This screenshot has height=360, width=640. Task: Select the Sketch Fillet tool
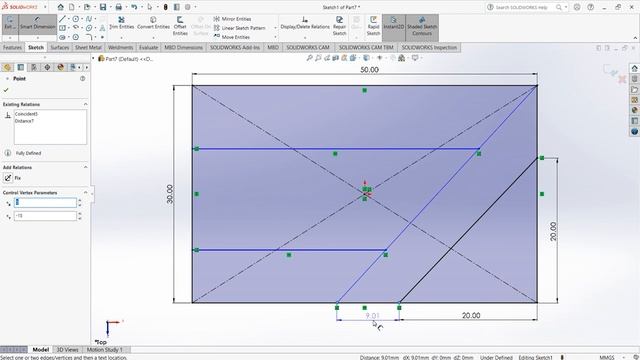click(x=89, y=37)
